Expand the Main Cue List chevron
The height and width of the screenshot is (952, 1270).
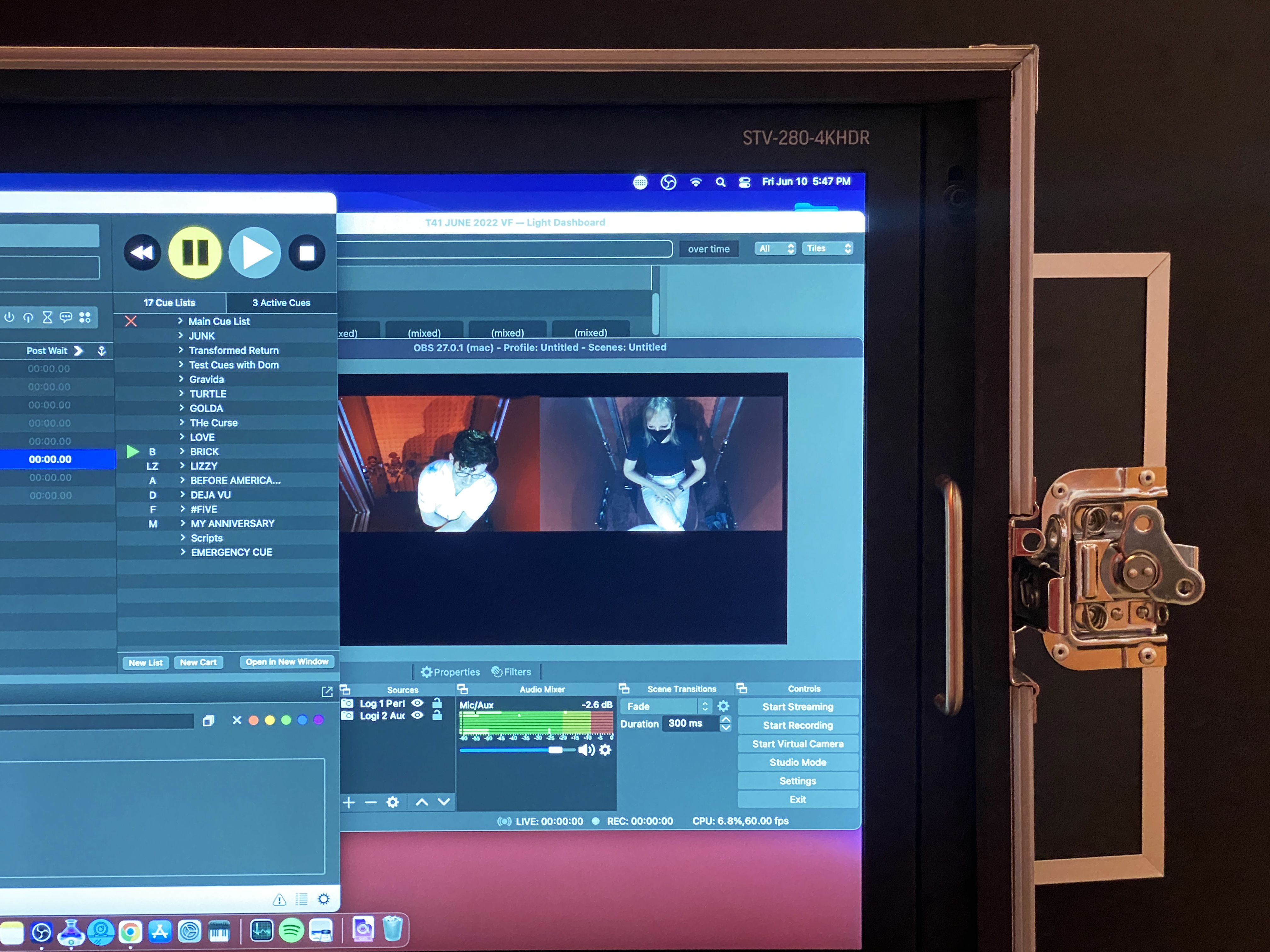(x=180, y=321)
